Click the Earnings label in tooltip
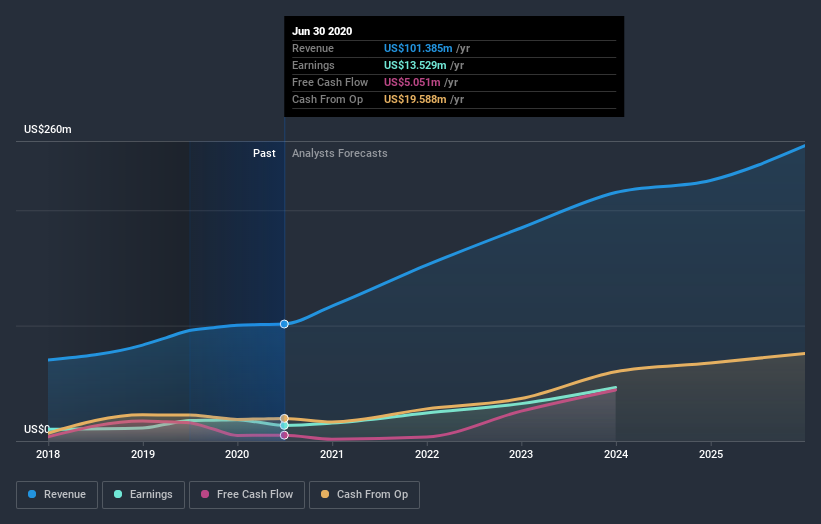Screen dimensions: 821x524 (313, 65)
